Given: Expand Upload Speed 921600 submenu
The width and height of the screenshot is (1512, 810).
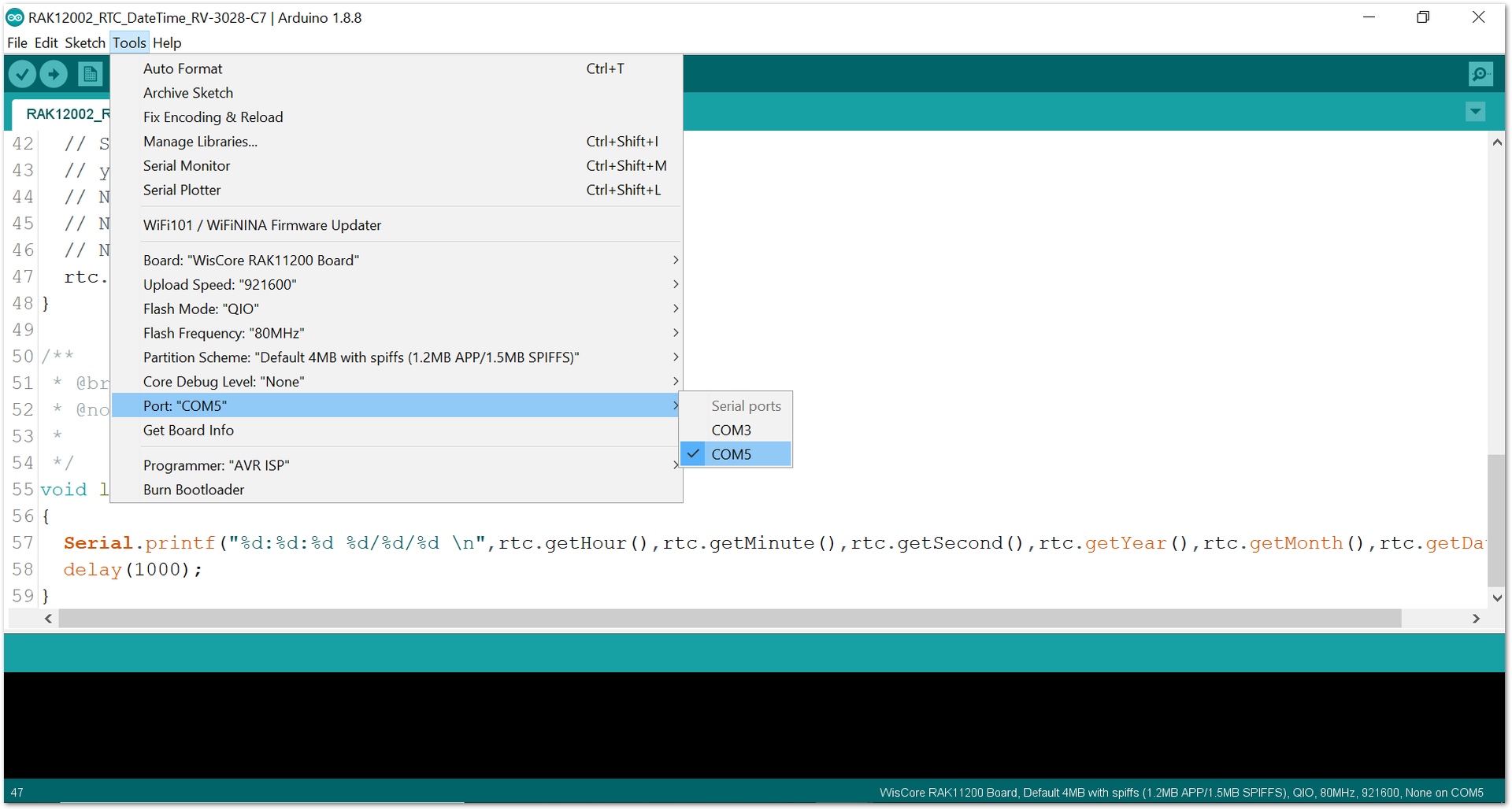Looking at the screenshot, I should [396, 284].
